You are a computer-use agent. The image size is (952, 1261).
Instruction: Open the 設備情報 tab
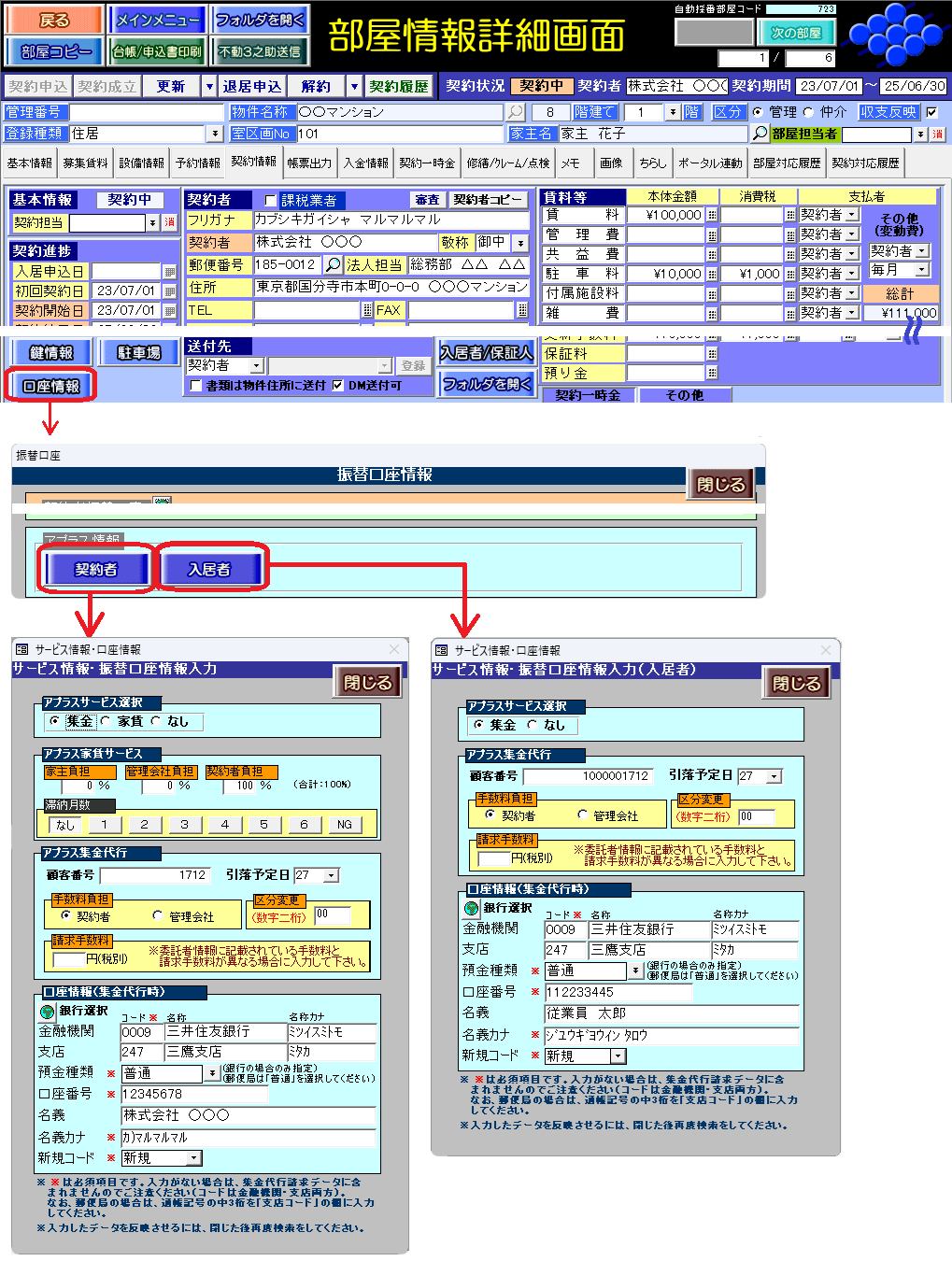click(142, 163)
